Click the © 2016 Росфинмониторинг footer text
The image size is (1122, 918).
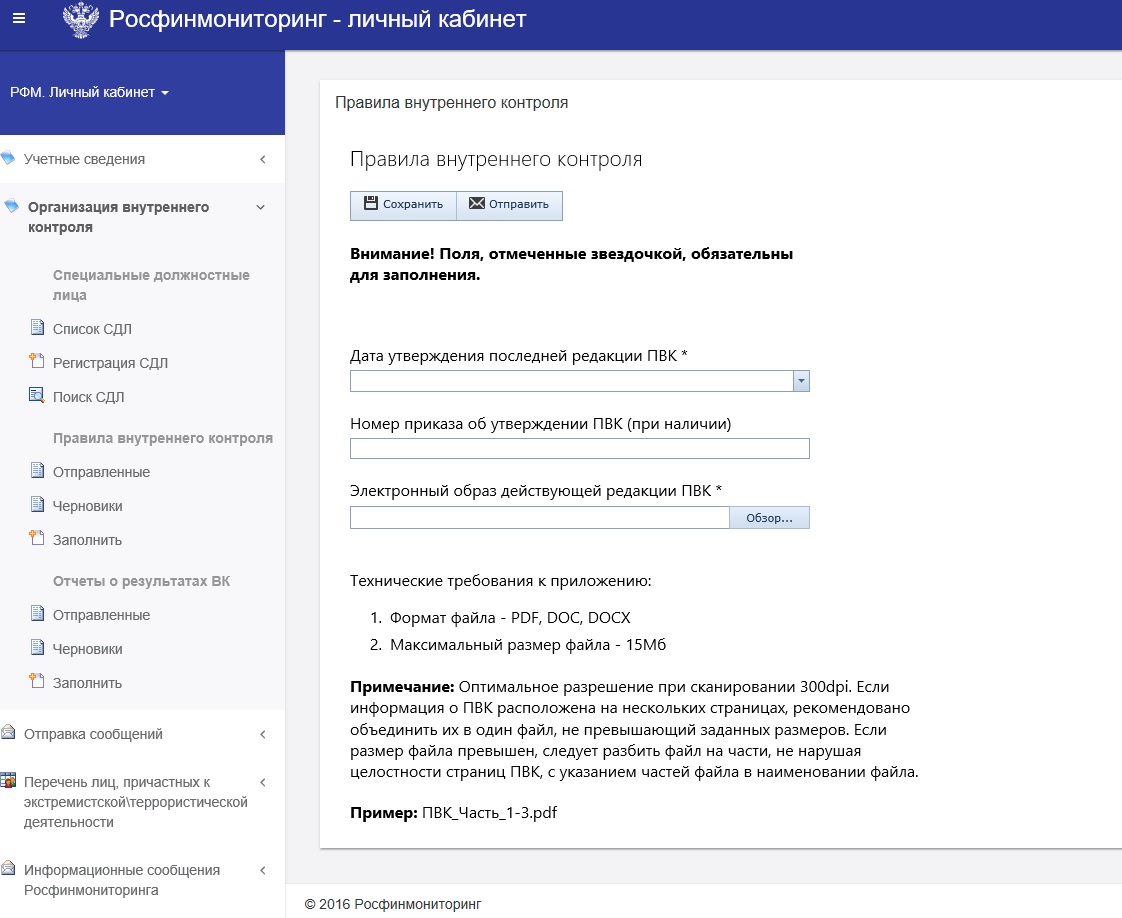tap(393, 904)
